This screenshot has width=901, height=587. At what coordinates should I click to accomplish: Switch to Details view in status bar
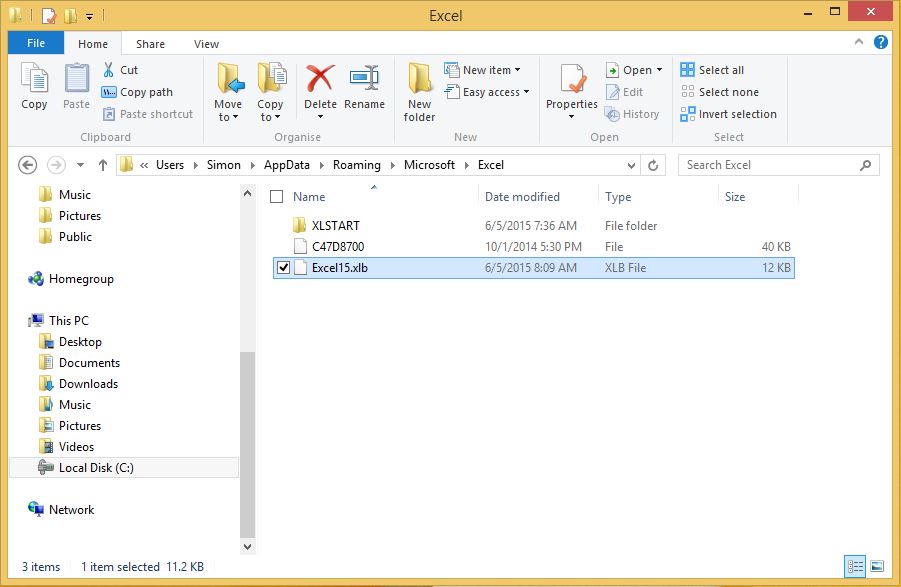tap(855, 566)
